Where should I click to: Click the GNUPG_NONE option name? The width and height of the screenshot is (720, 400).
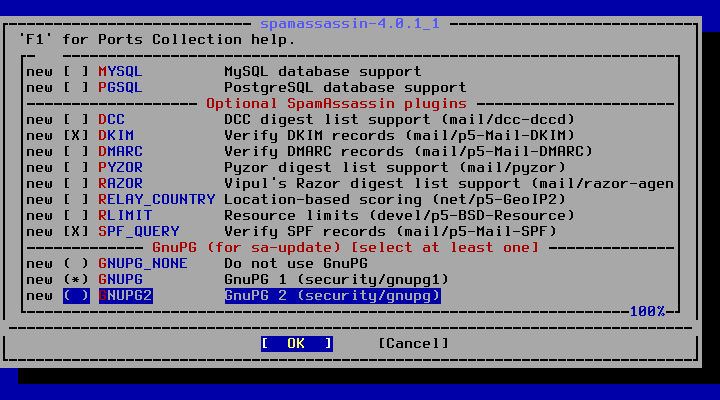pos(143,264)
